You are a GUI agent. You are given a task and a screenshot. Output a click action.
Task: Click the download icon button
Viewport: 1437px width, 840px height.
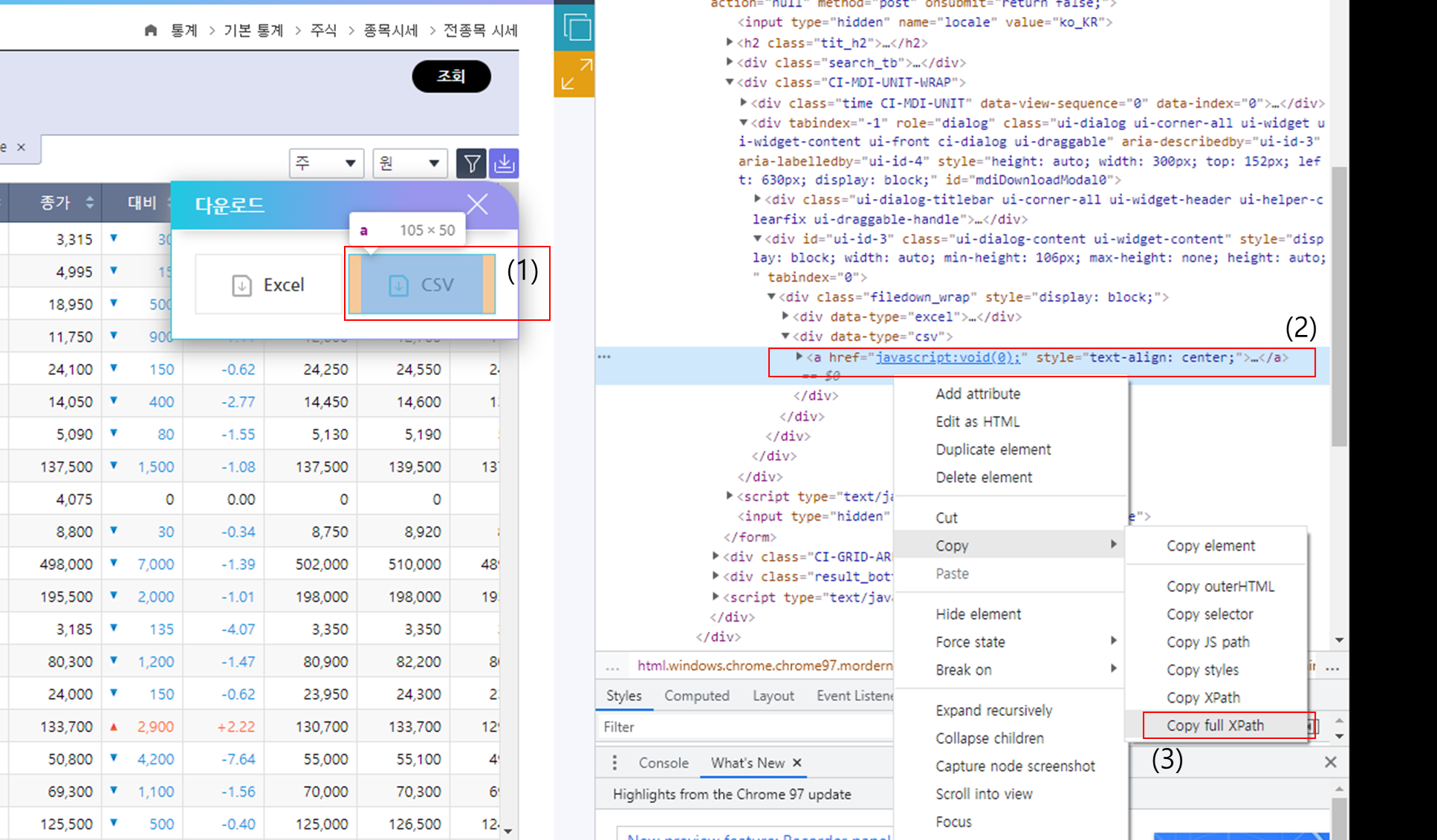coord(505,163)
